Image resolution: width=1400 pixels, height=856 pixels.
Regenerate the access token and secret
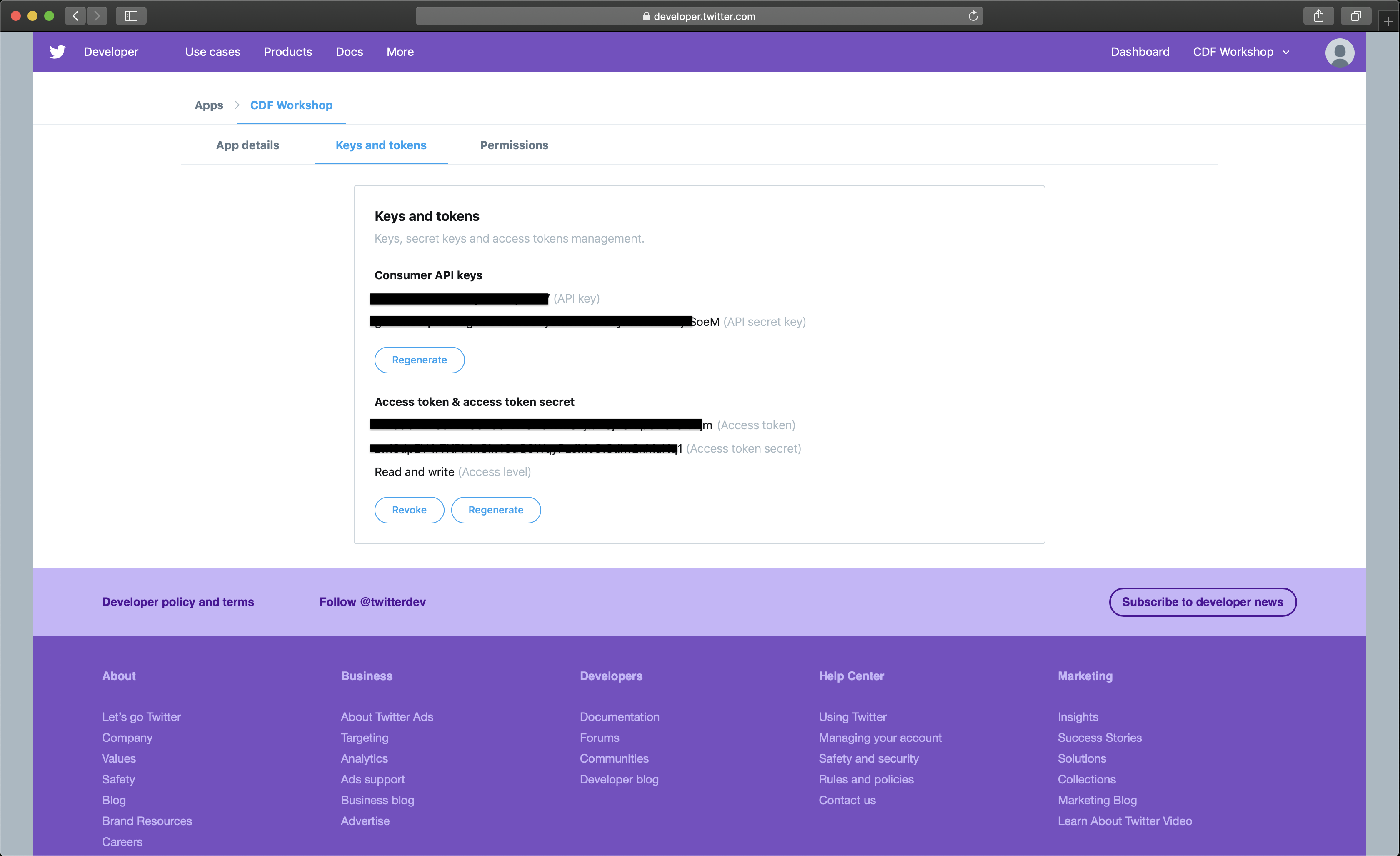495,510
